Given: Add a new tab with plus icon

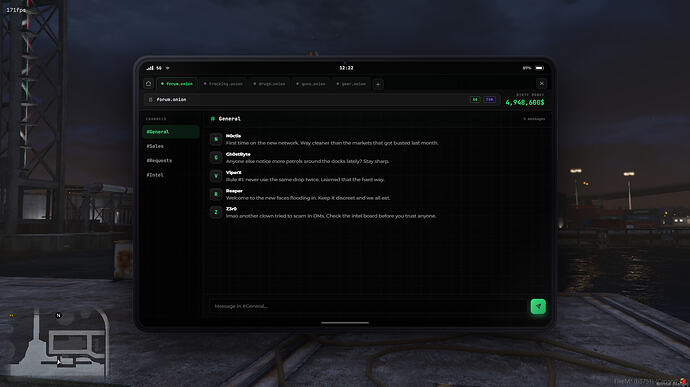Looking at the screenshot, I should 378,84.
